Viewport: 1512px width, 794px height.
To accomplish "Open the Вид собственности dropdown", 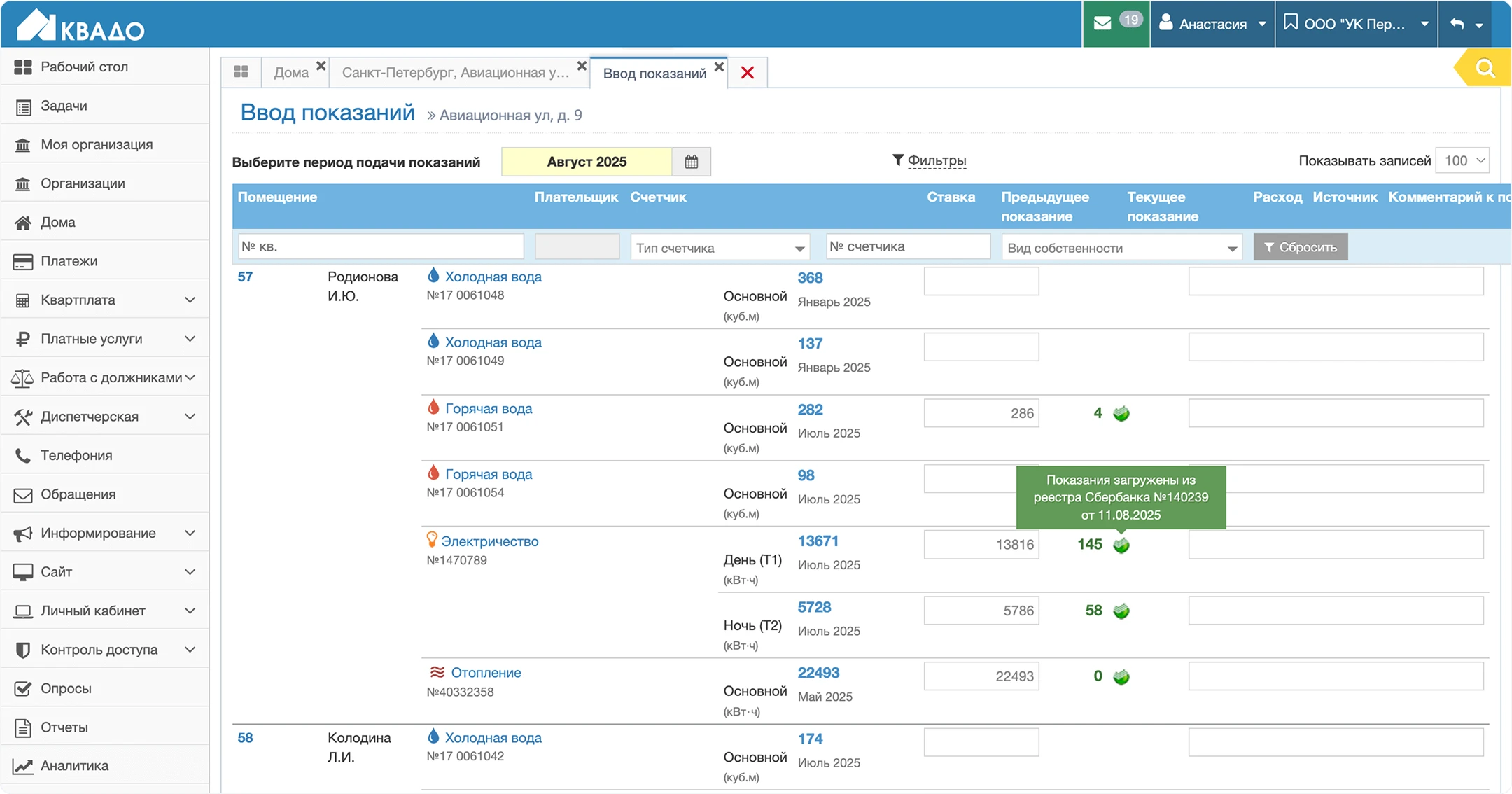I will click(x=1121, y=248).
